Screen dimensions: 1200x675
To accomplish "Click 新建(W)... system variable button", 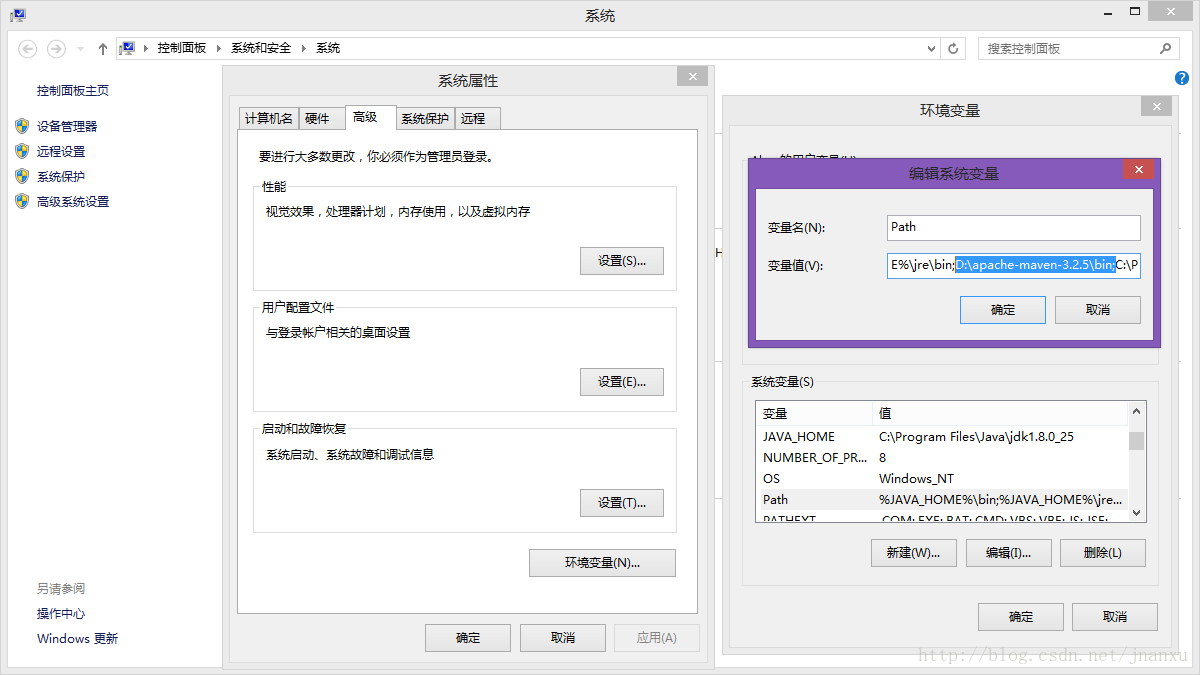I will tap(914, 553).
